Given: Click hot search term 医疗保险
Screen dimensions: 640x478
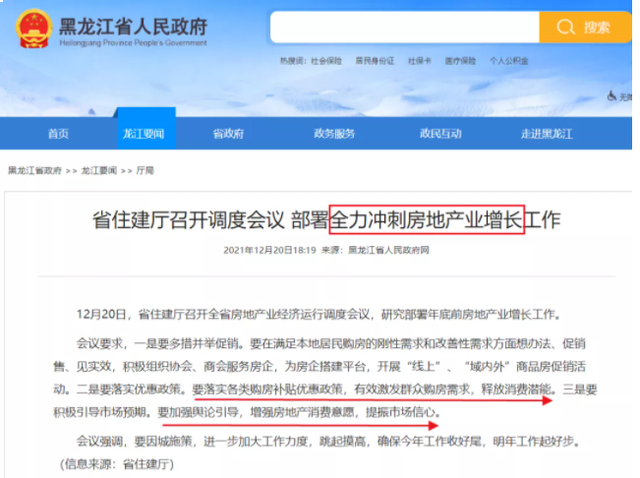Looking at the screenshot, I should coord(460,61).
